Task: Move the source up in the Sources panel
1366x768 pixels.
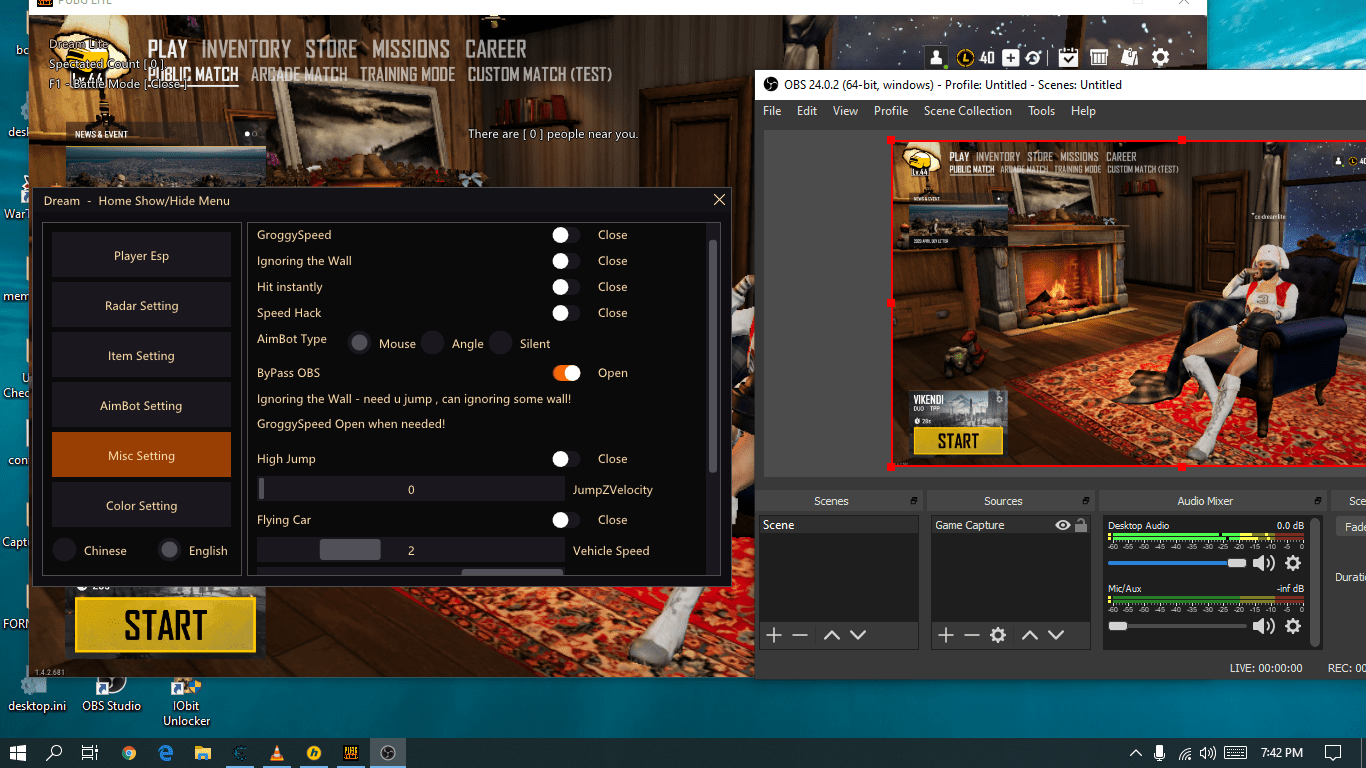Action: [1029, 635]
